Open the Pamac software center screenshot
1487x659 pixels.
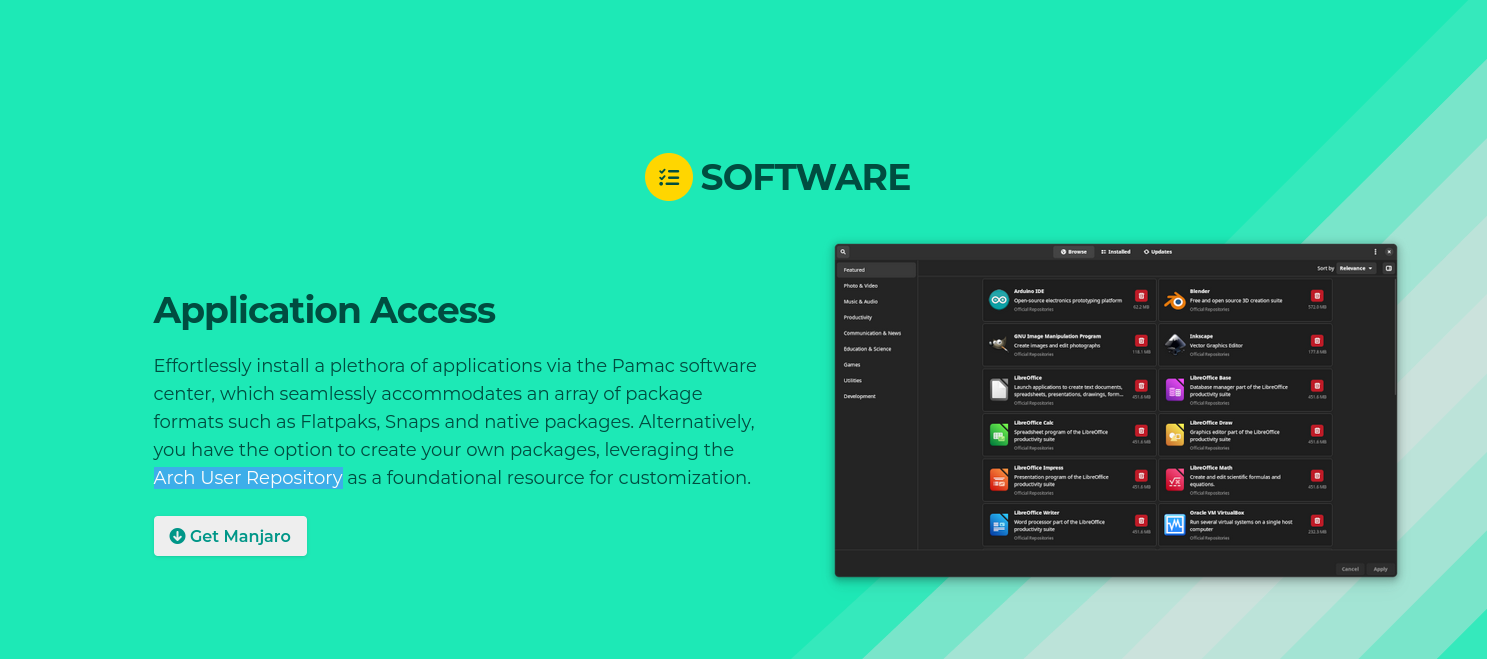[1116, 410]
